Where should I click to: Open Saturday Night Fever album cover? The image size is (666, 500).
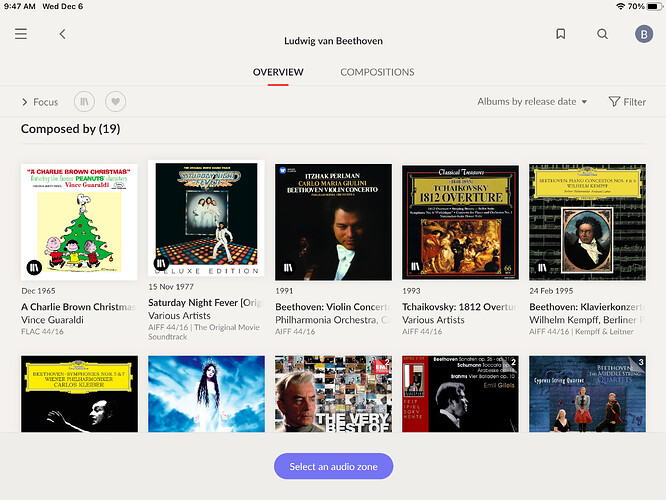(206, 218)
